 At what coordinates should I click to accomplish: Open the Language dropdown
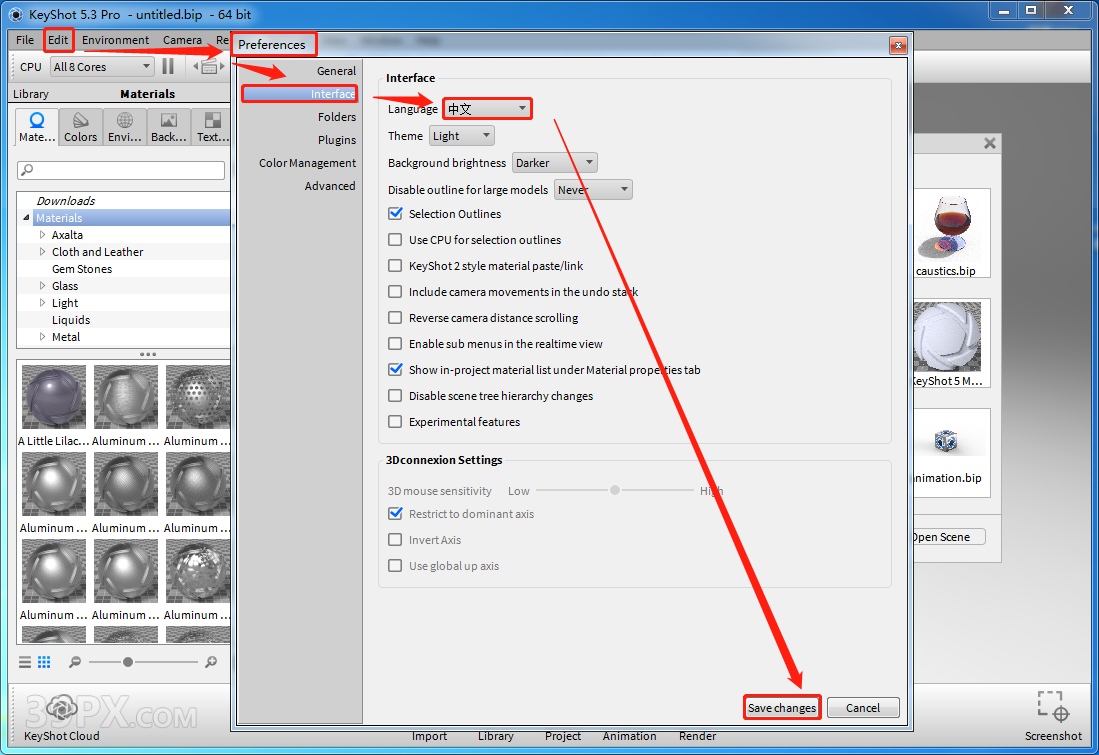pyautogui.click(x=487, y=108)
